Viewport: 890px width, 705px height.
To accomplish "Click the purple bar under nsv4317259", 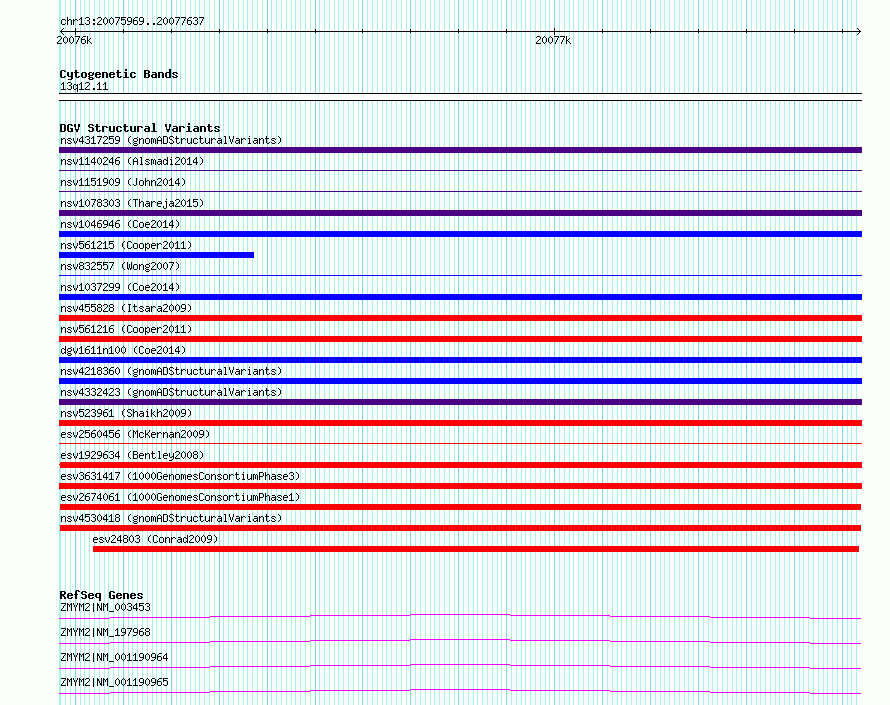I will 460,150.
